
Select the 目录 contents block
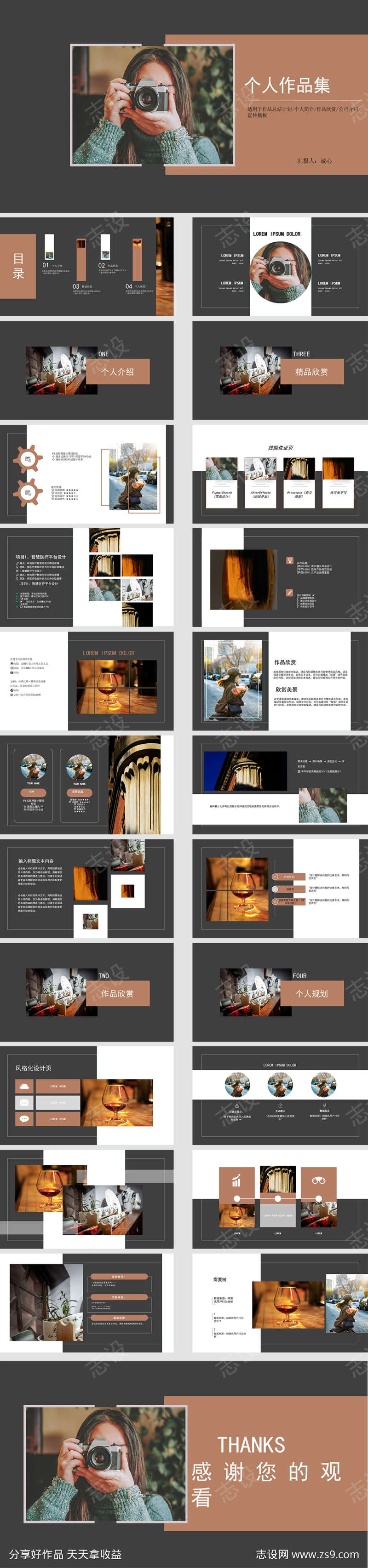(x=18, y=267)
